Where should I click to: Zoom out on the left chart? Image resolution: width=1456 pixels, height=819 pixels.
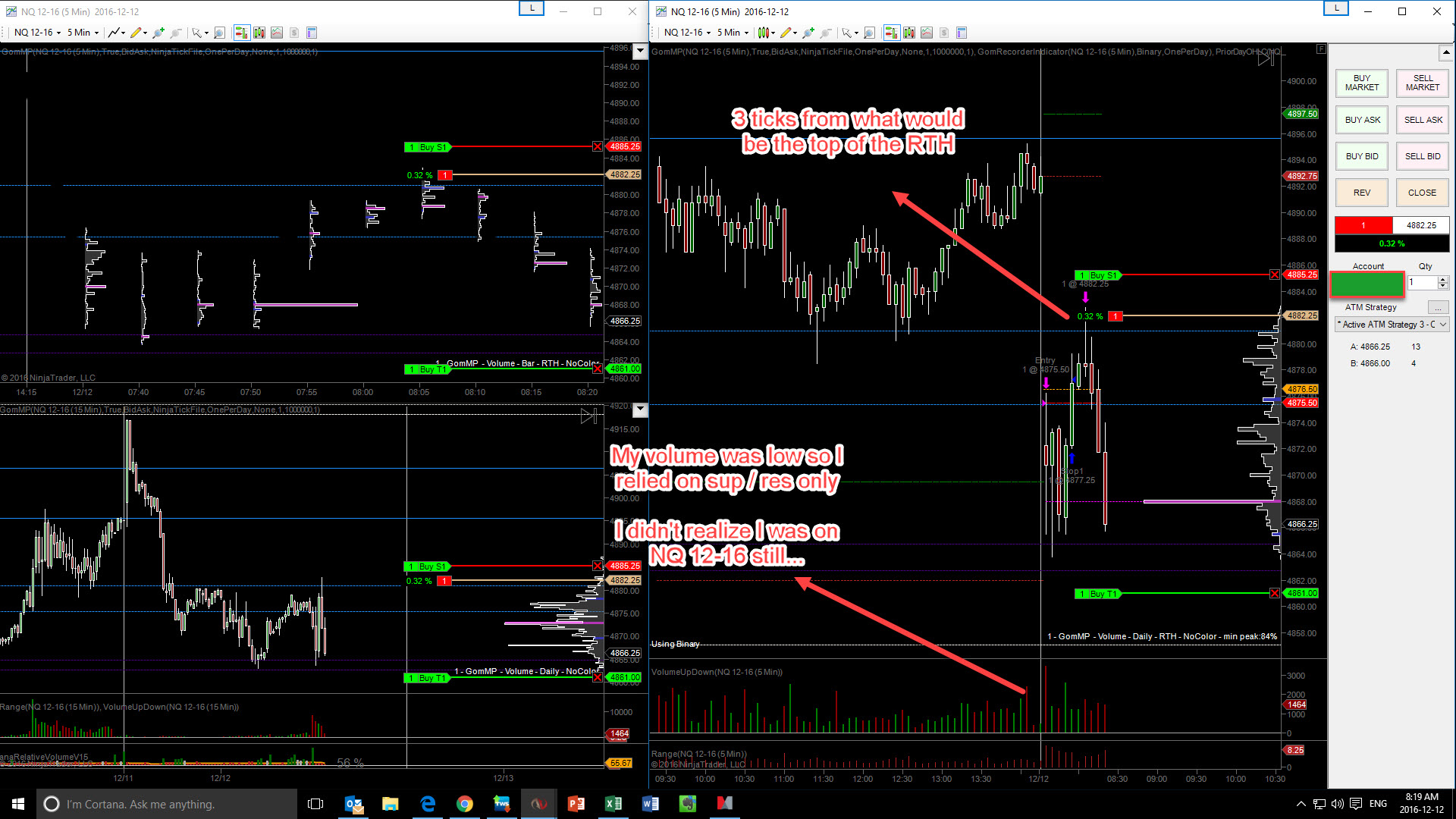click(176, 33)
